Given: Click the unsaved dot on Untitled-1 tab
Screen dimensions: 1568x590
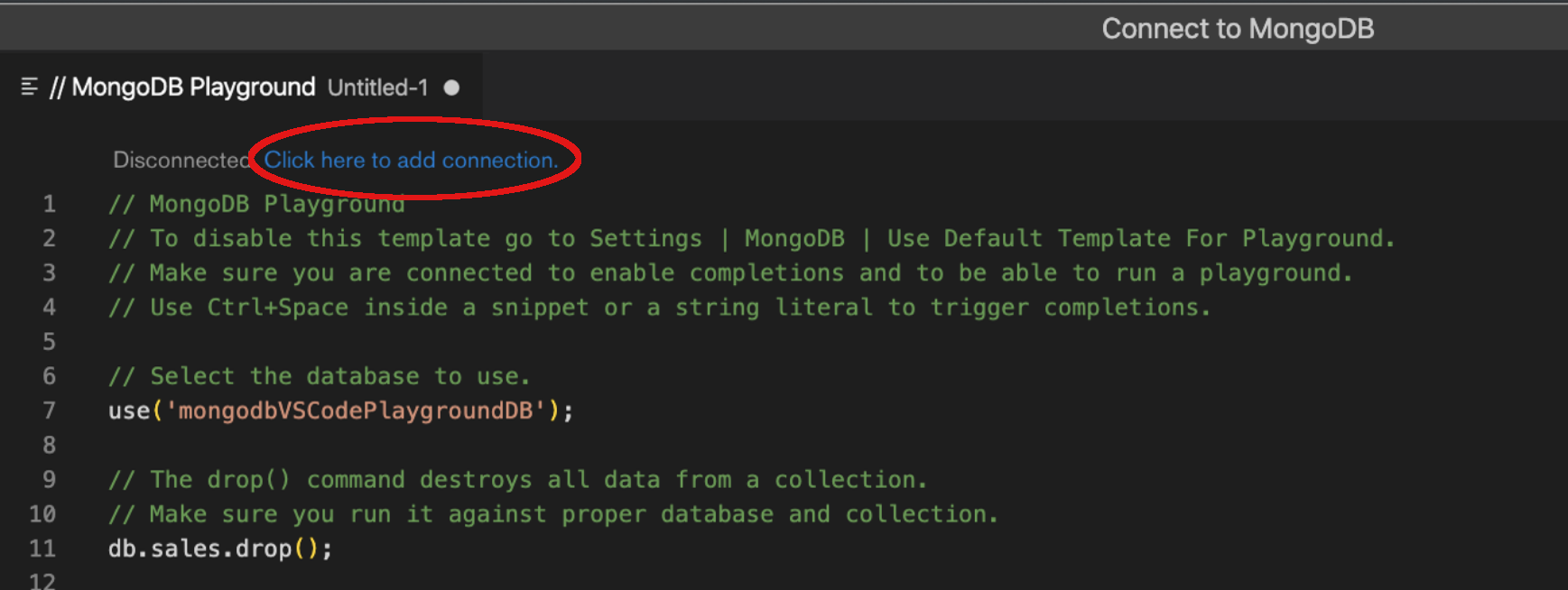Looking at the screenshot, I should [x=451, y=88].
